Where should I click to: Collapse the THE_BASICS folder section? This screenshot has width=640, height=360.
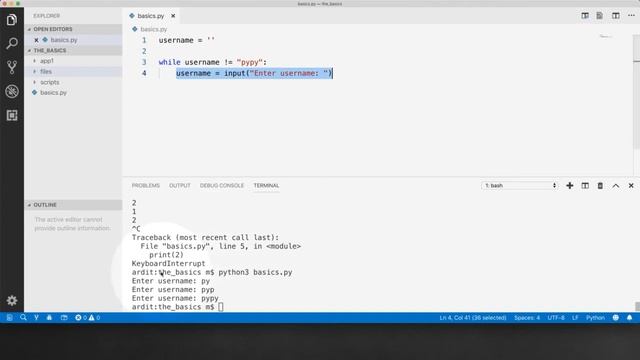coord(73,51)
